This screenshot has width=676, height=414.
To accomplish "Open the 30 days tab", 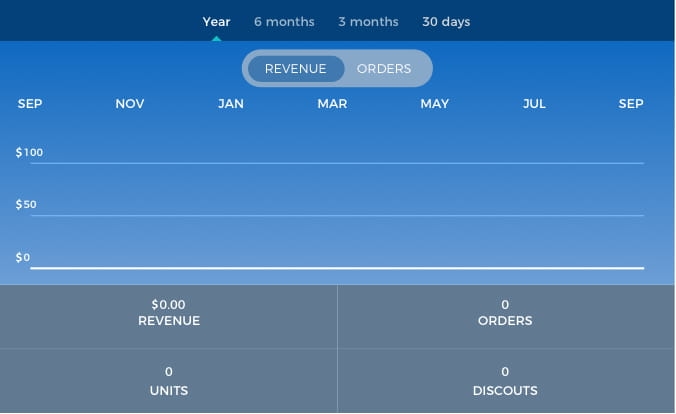I will (446, 21).
